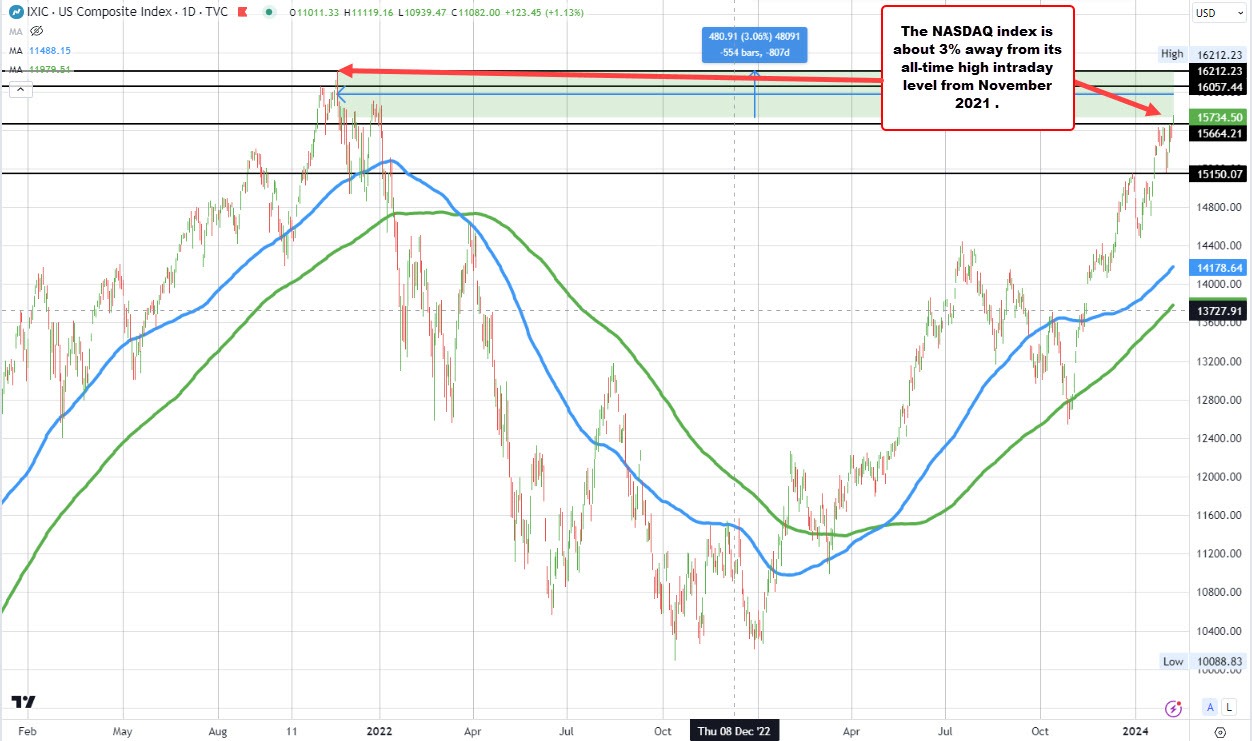This screenshot has width=1252, height=741.
Task: Click the Thu 08 Dec '22 date marker
Action: tap(734, 730)
